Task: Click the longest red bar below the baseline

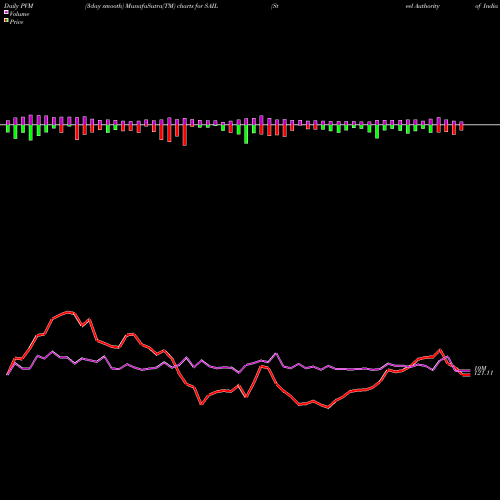Action: tap(185, 135)
